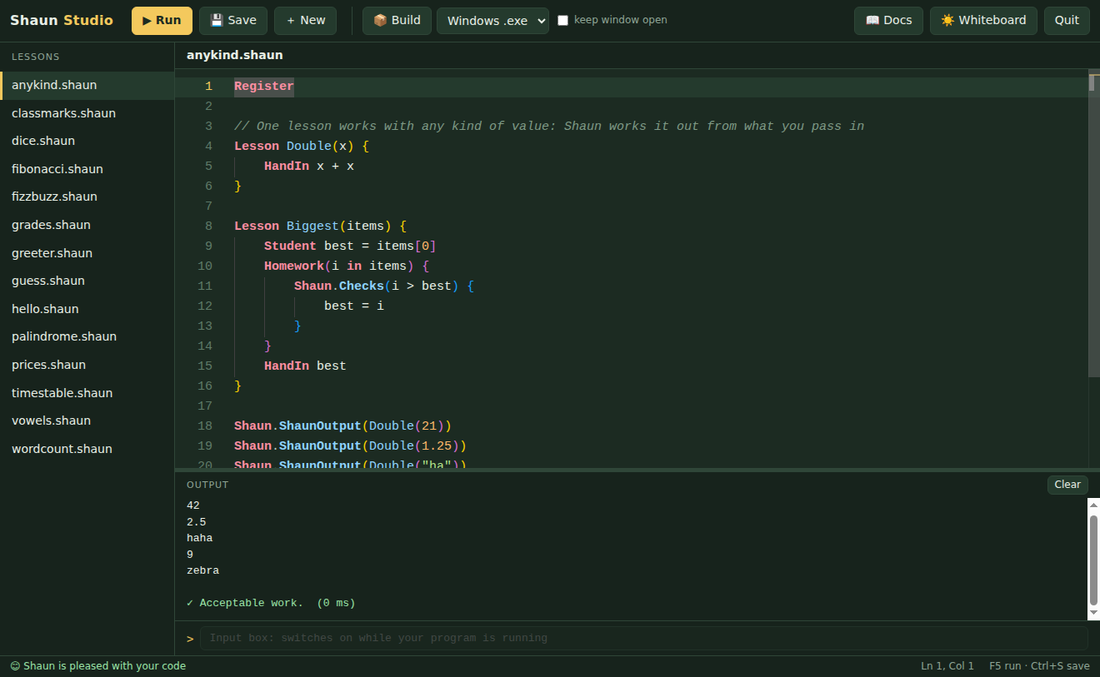Enable the keep window open checkbox
This screenshot has width=1100, height=677.
pyautogui.click(x=563, y=20)
